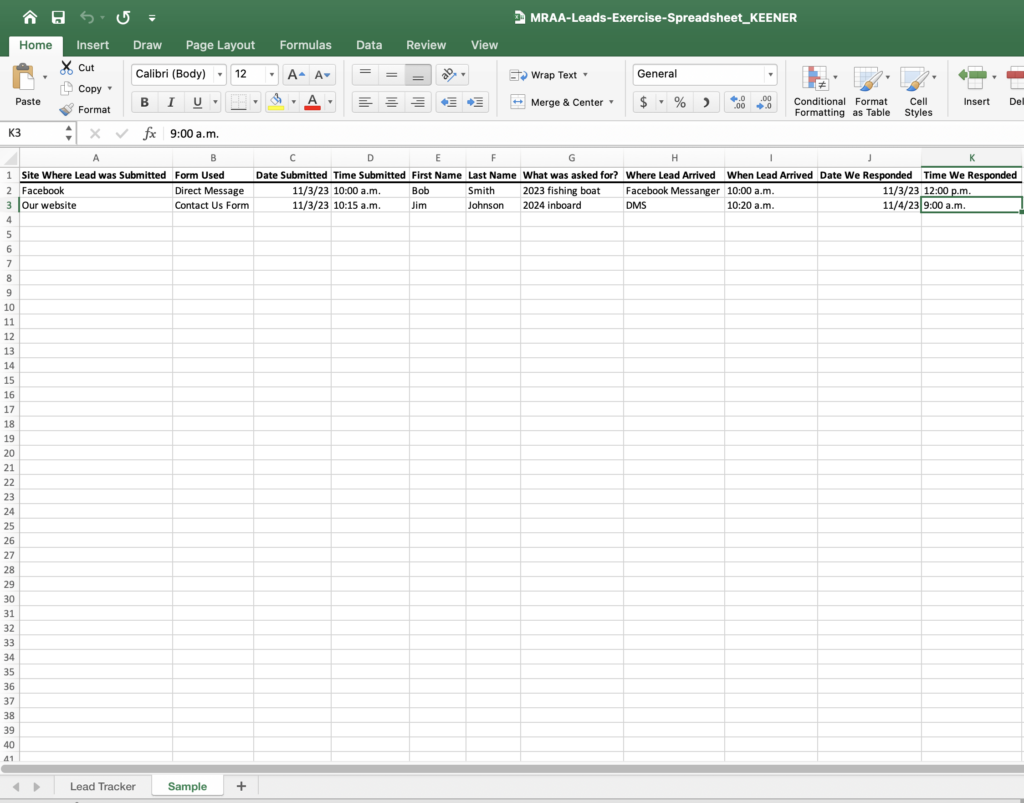Center cell text horizontally
This screenshot has height=803, width=1024.
point(391,102)
